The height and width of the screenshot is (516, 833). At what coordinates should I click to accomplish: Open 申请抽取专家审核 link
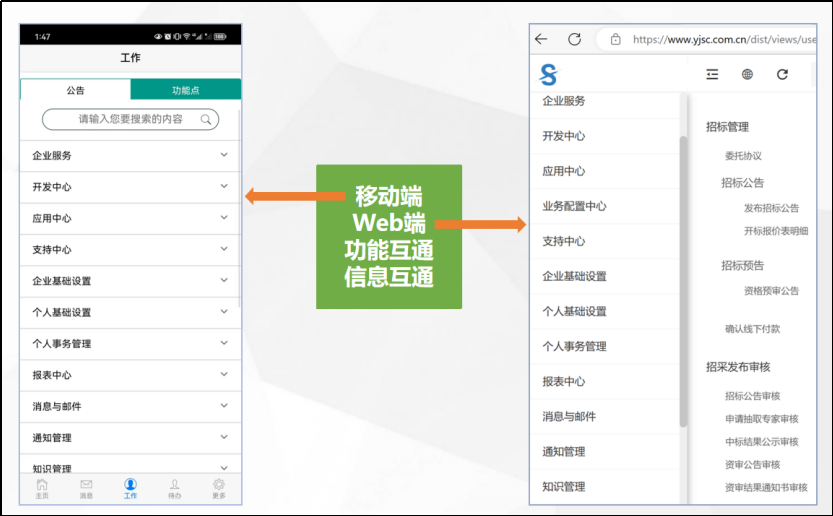coord(762,419)
